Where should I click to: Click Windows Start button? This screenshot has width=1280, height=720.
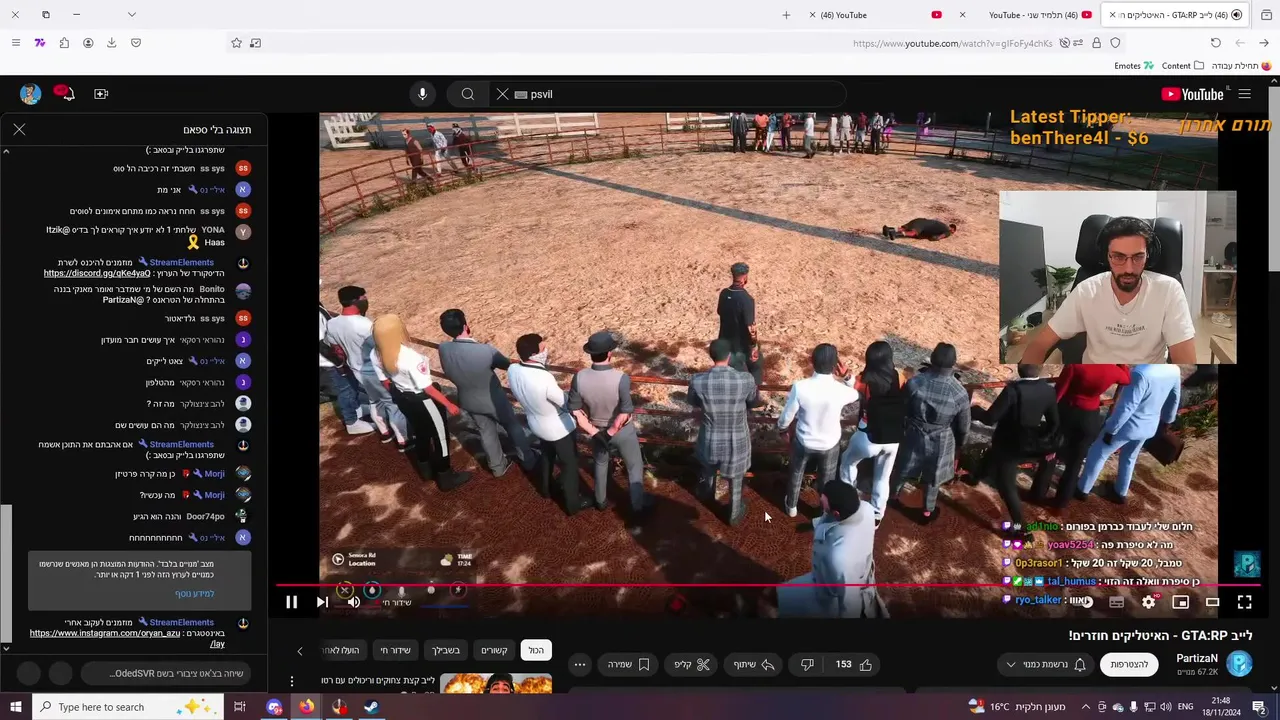pos(16,707)
